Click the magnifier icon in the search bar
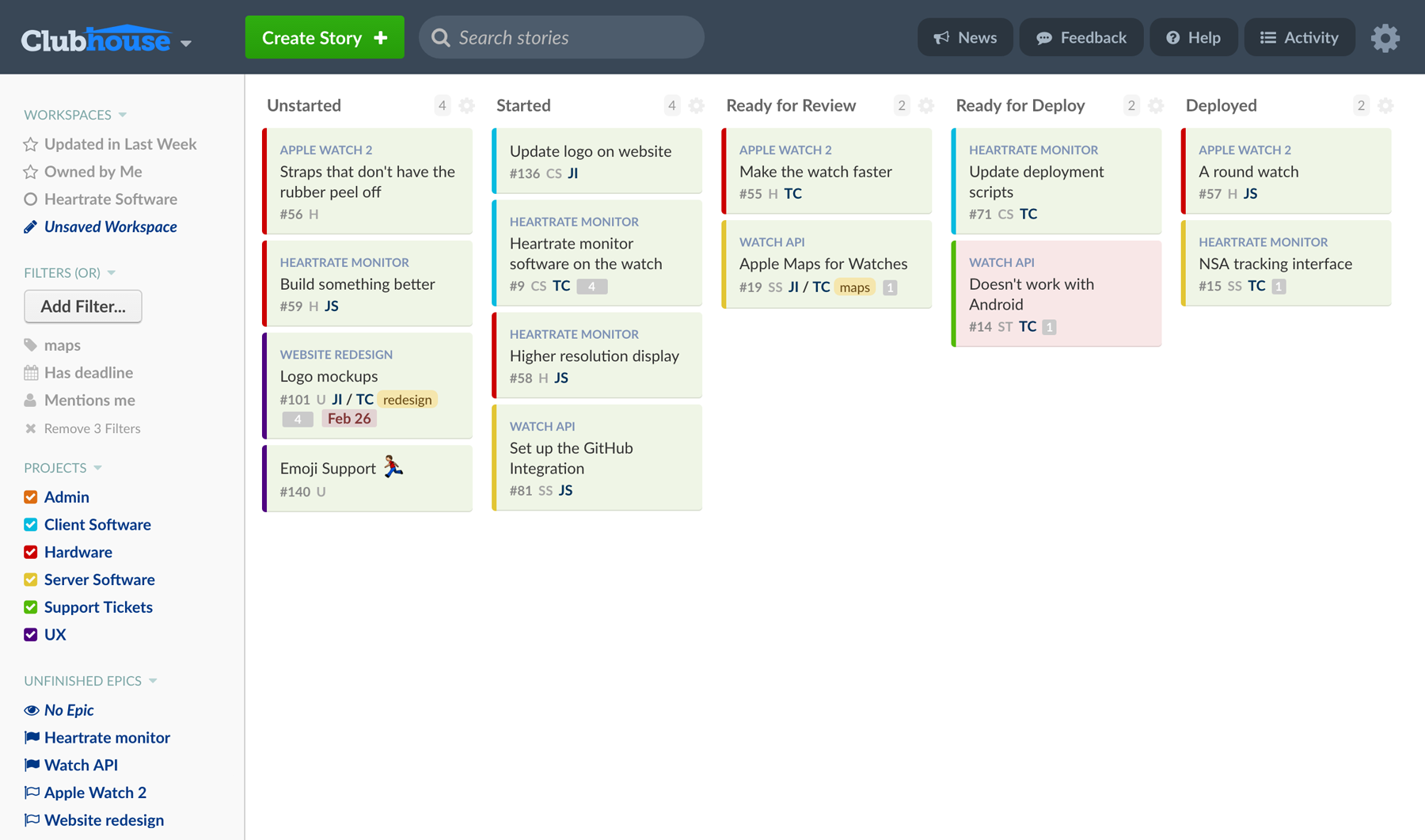Screen dimensions: 1425x840 [441, 38]
